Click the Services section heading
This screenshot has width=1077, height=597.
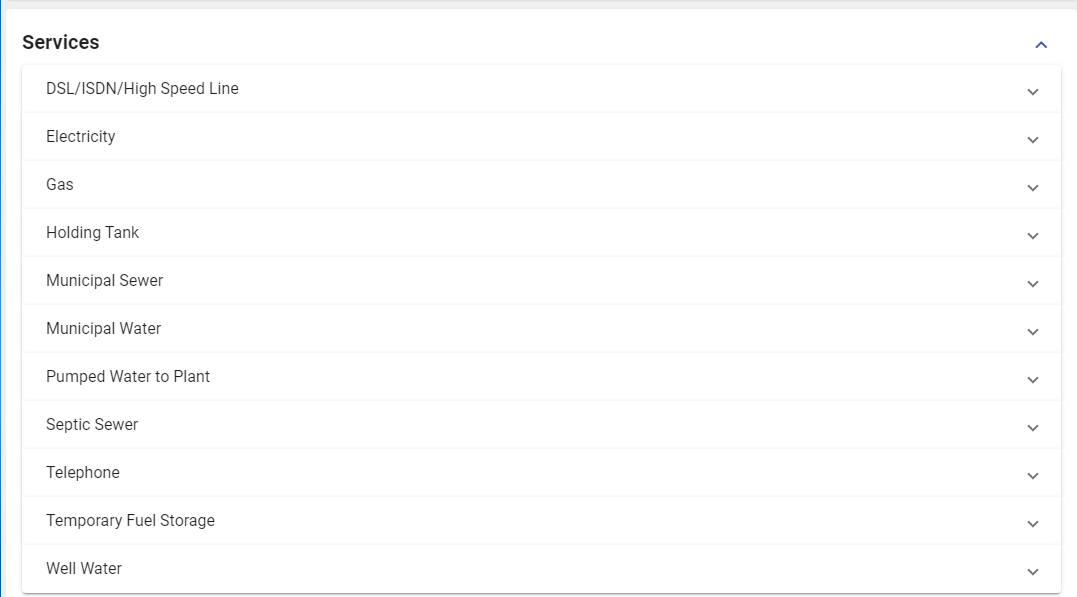pyautogui.click(x=61, y=43)
